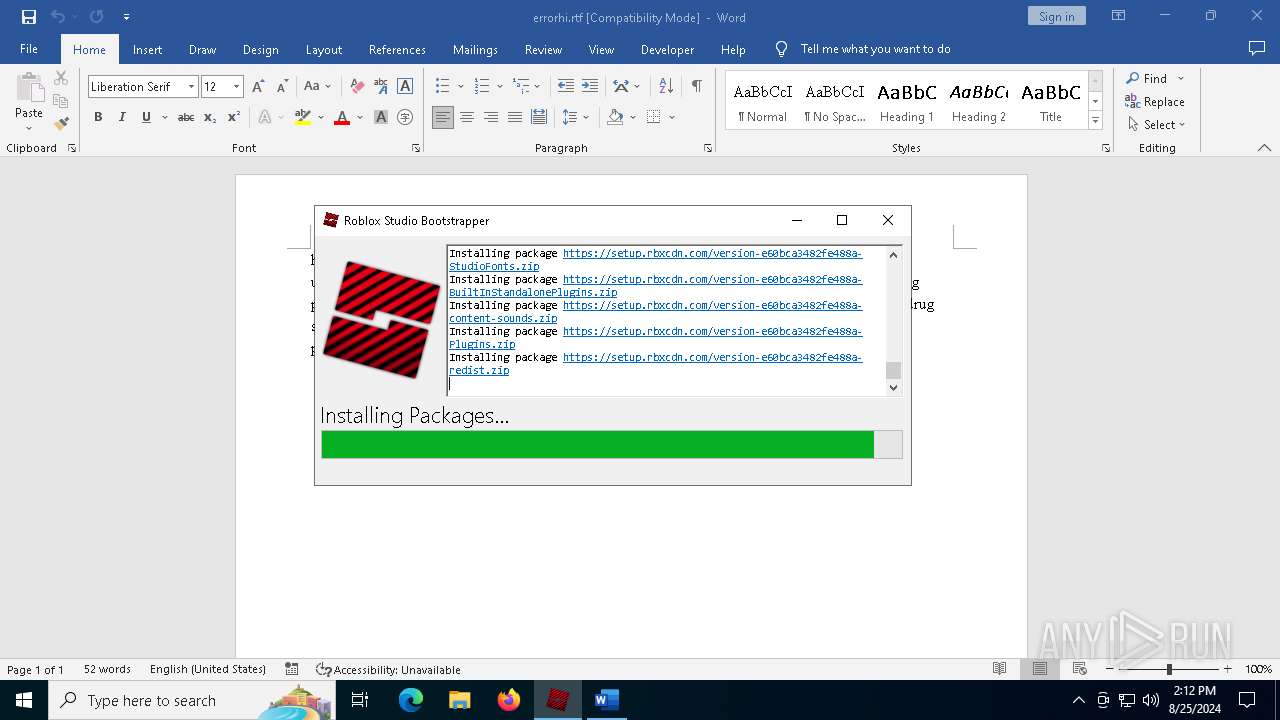Apply the Heading 2 style
Screen dimensions: 1280x720
tap(979, 101)
